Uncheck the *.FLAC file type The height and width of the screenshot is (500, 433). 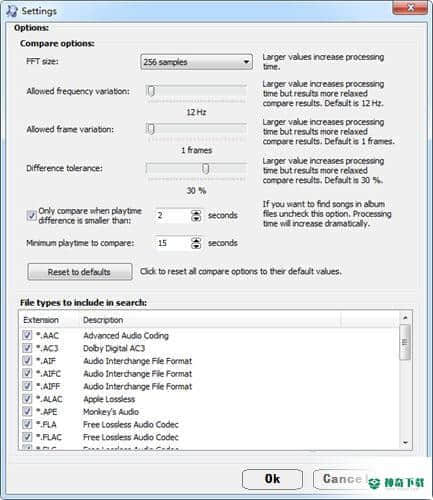(x=27, y=437)
